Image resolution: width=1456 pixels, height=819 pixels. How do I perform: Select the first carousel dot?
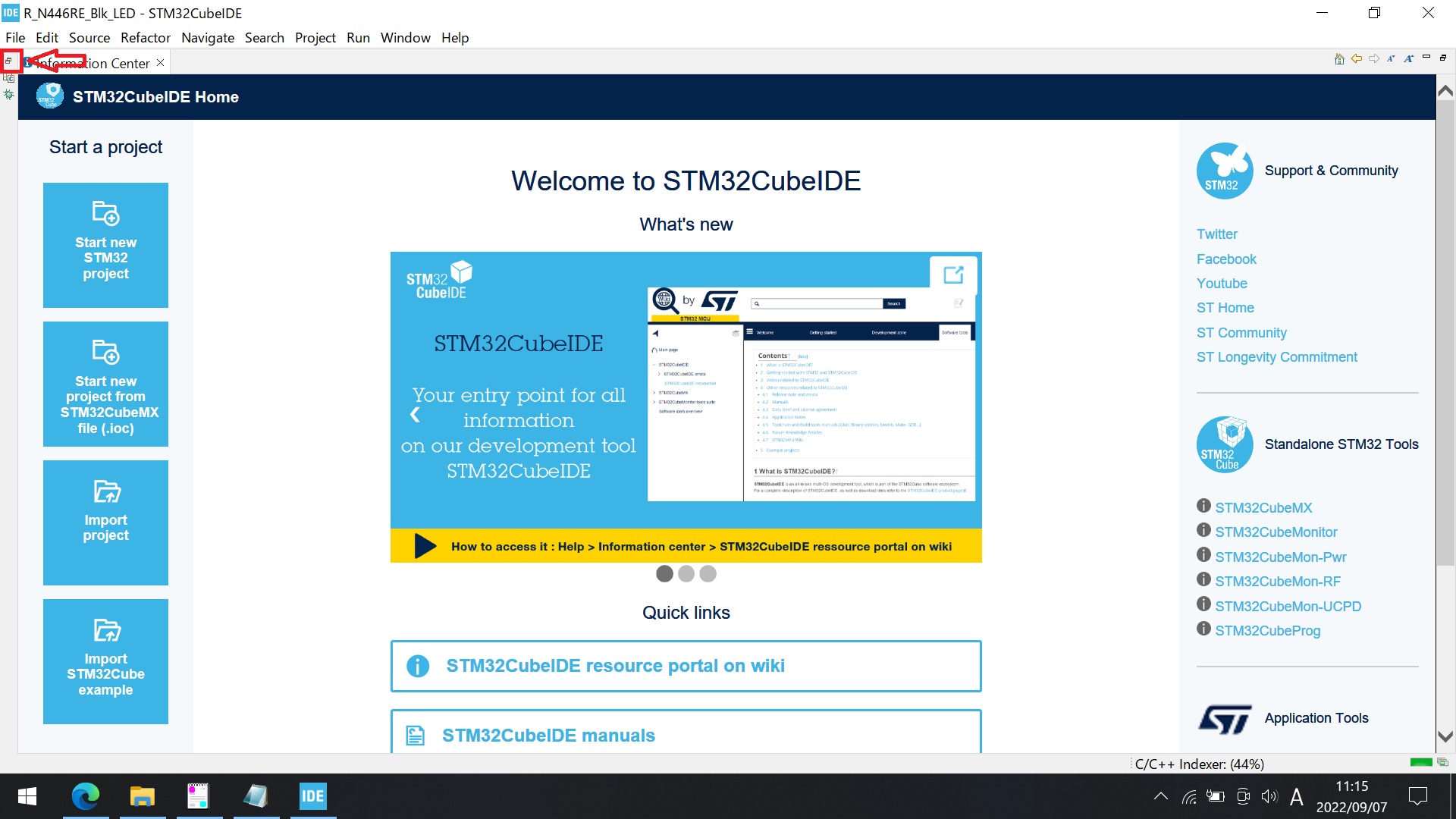664,574
